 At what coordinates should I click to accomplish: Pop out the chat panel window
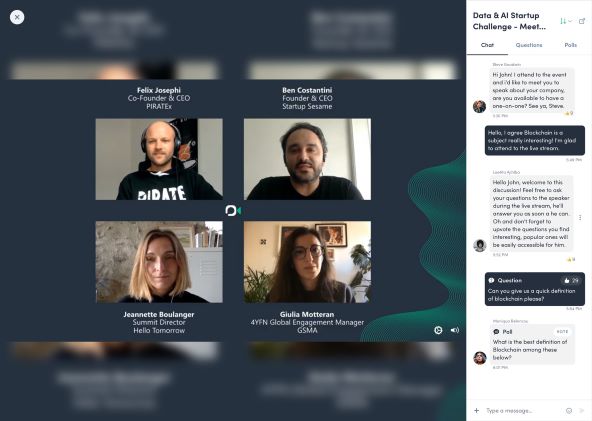tap(582, 21)
